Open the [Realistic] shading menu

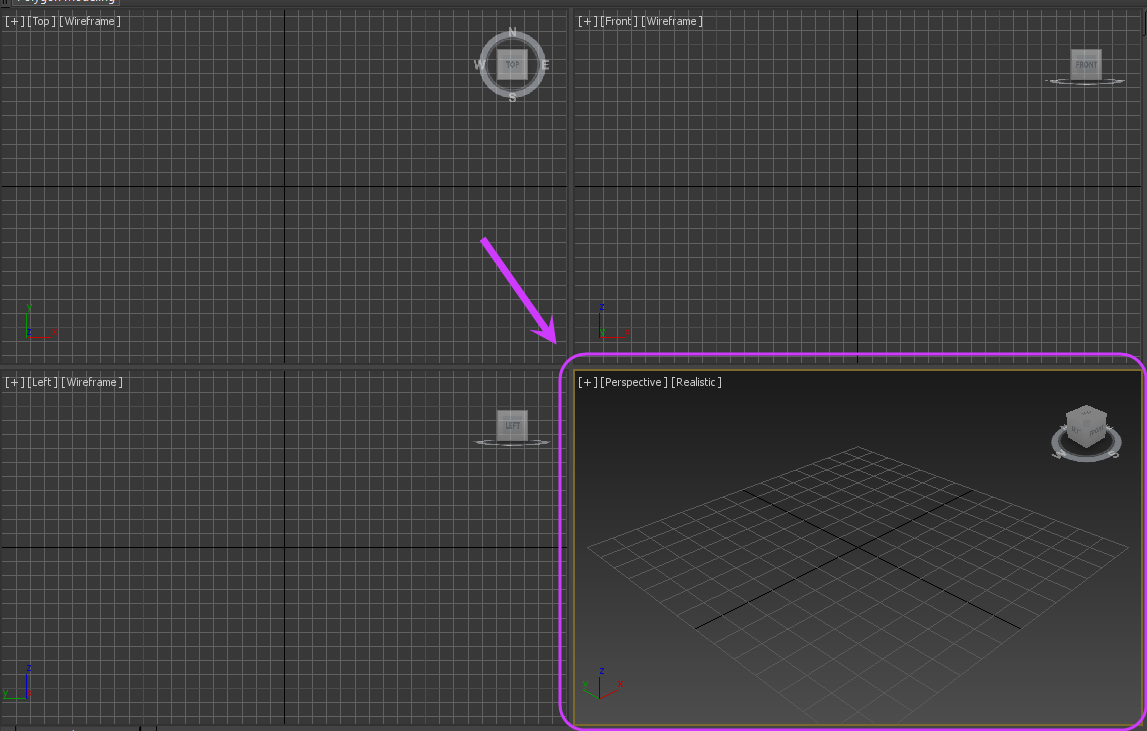click(x=696, y=382)
